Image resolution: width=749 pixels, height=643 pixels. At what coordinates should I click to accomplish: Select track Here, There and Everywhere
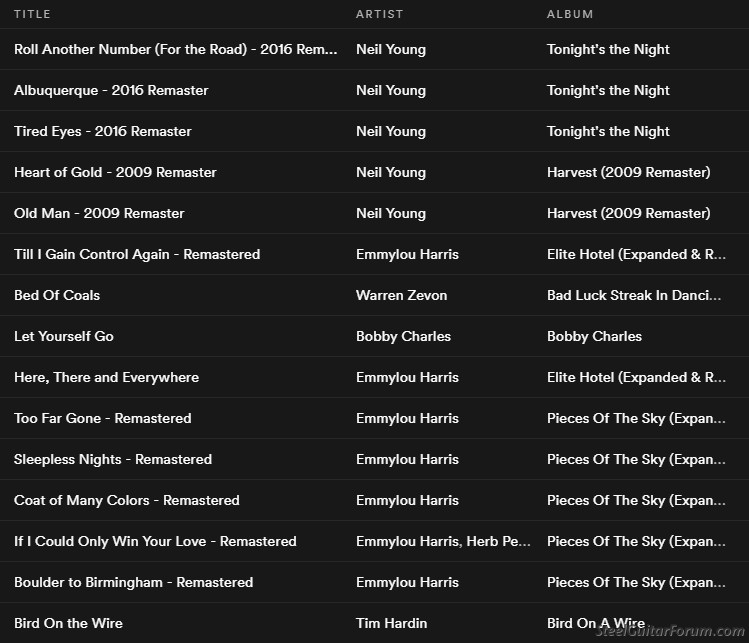[x=106, y=377]
